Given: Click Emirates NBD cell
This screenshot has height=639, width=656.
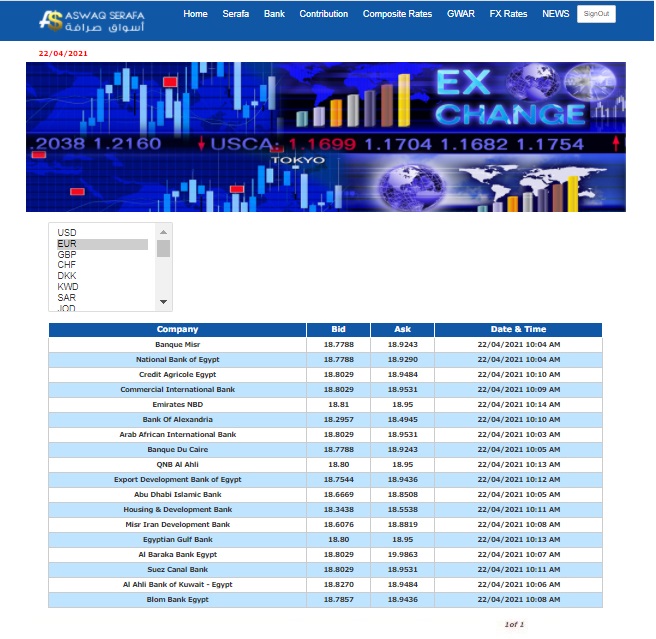Looking at the screenshot, I should coord(177,405).
